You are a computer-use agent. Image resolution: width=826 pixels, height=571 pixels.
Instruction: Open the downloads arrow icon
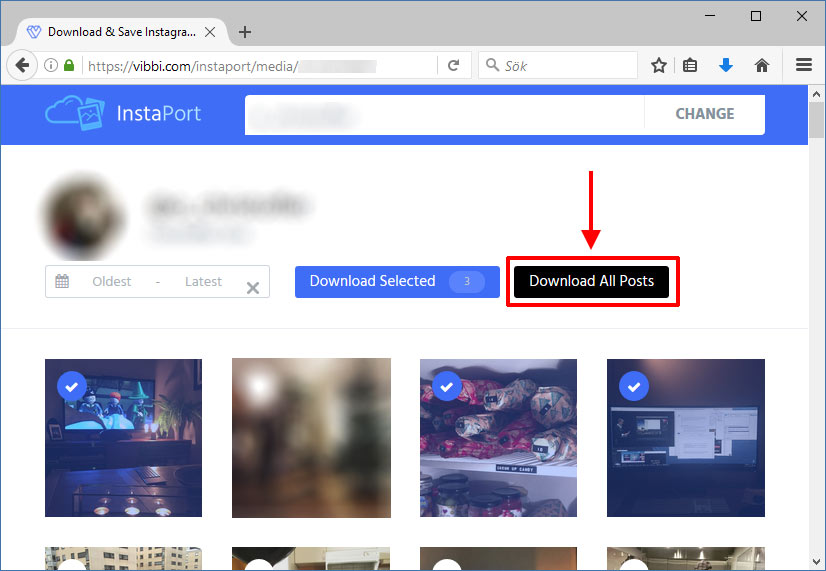click(x=726, y=65)
